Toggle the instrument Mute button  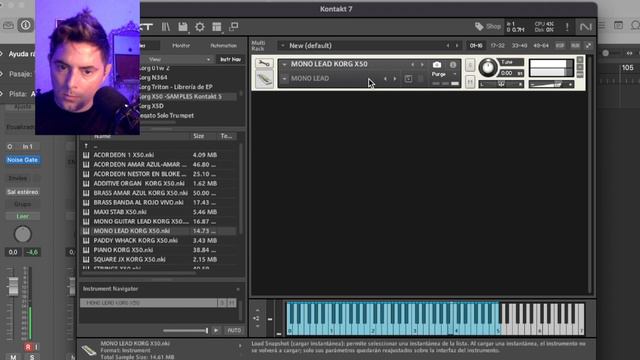click(x=470, y=82)
